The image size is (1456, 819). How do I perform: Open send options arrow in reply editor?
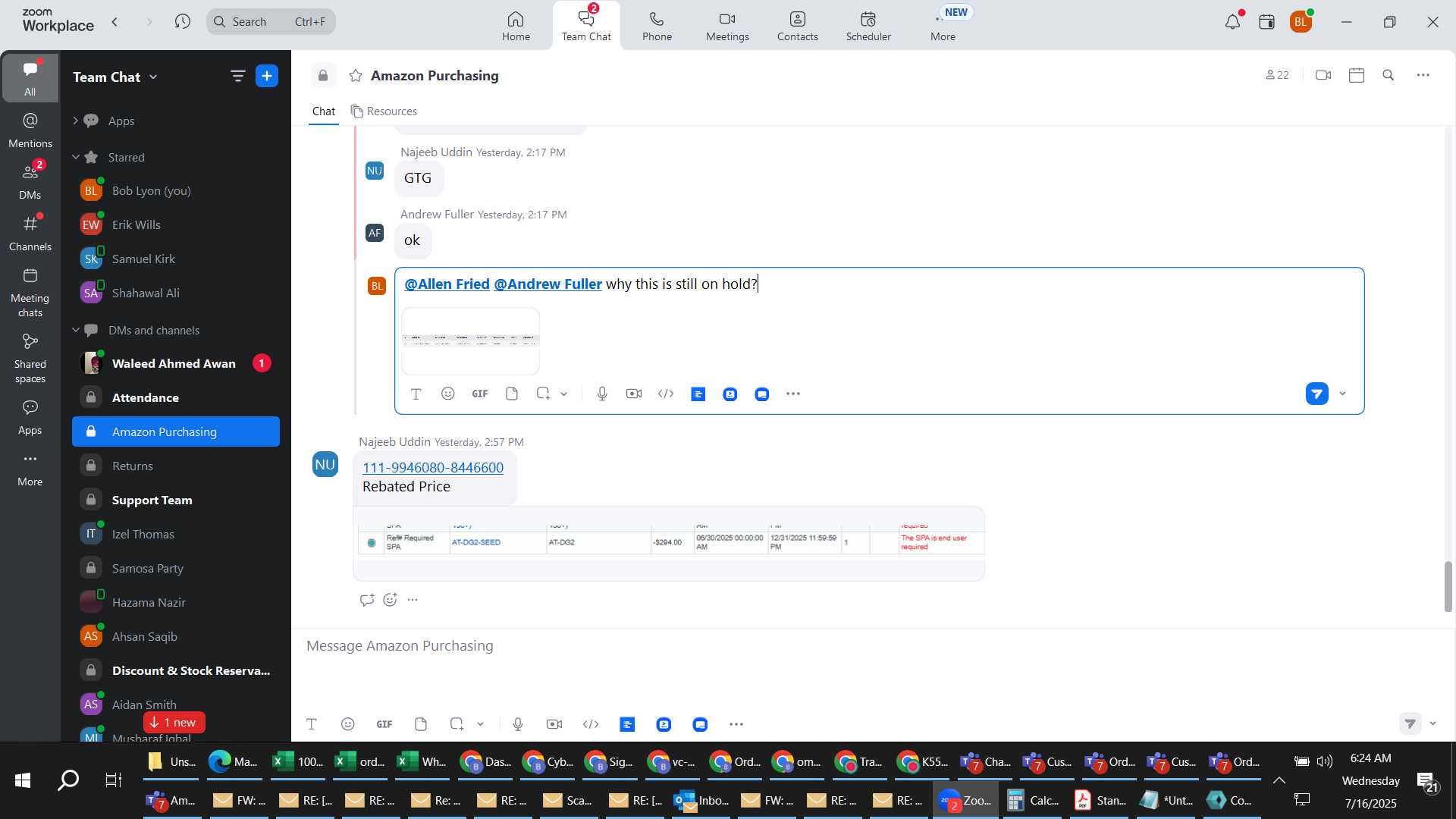click(1343, 394)
